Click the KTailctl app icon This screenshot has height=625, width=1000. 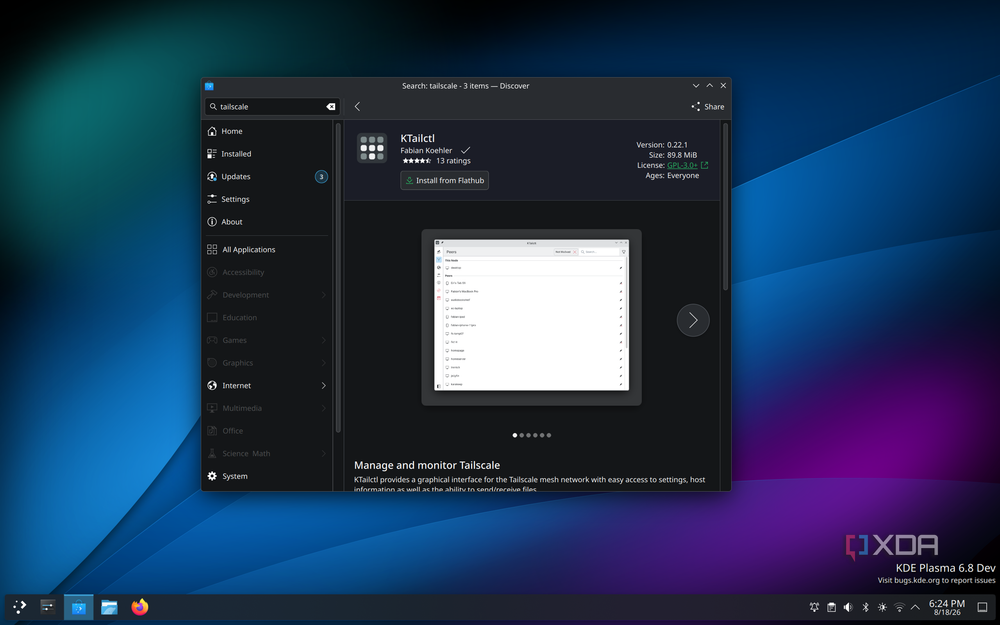click(372, 148)
